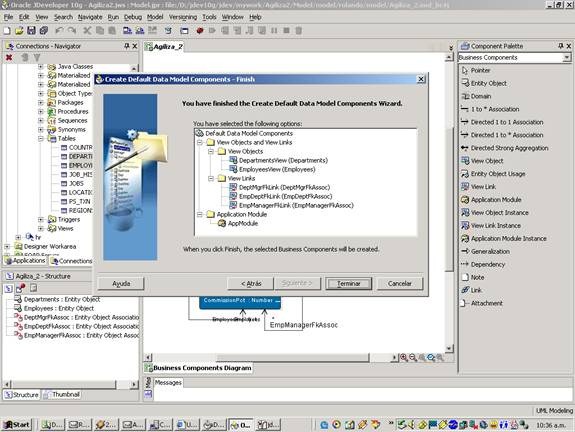Click the Save icon in the toolbar
The width and height of the screenshot is (575, 432).
[x=32, y=30]
